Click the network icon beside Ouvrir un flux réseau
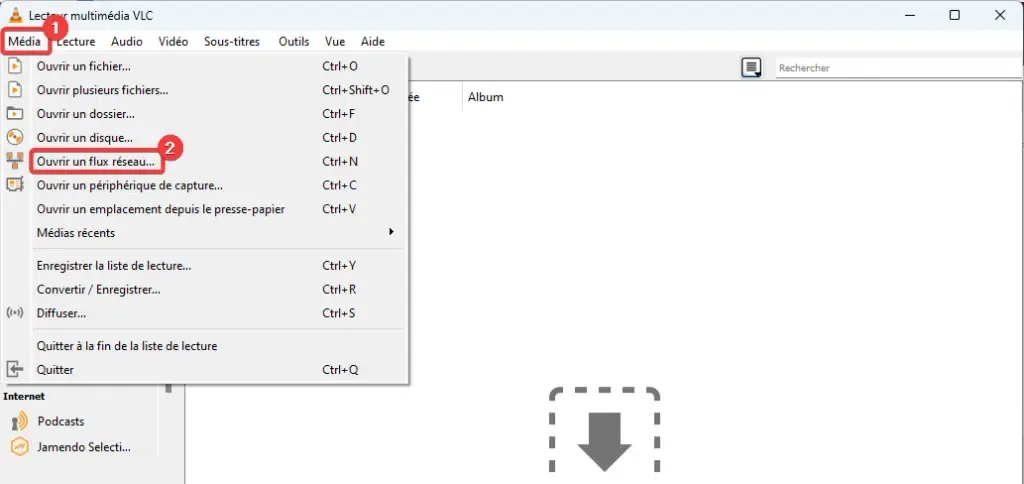The height and width of the screenshot is (484, 1024). (14, 161)
